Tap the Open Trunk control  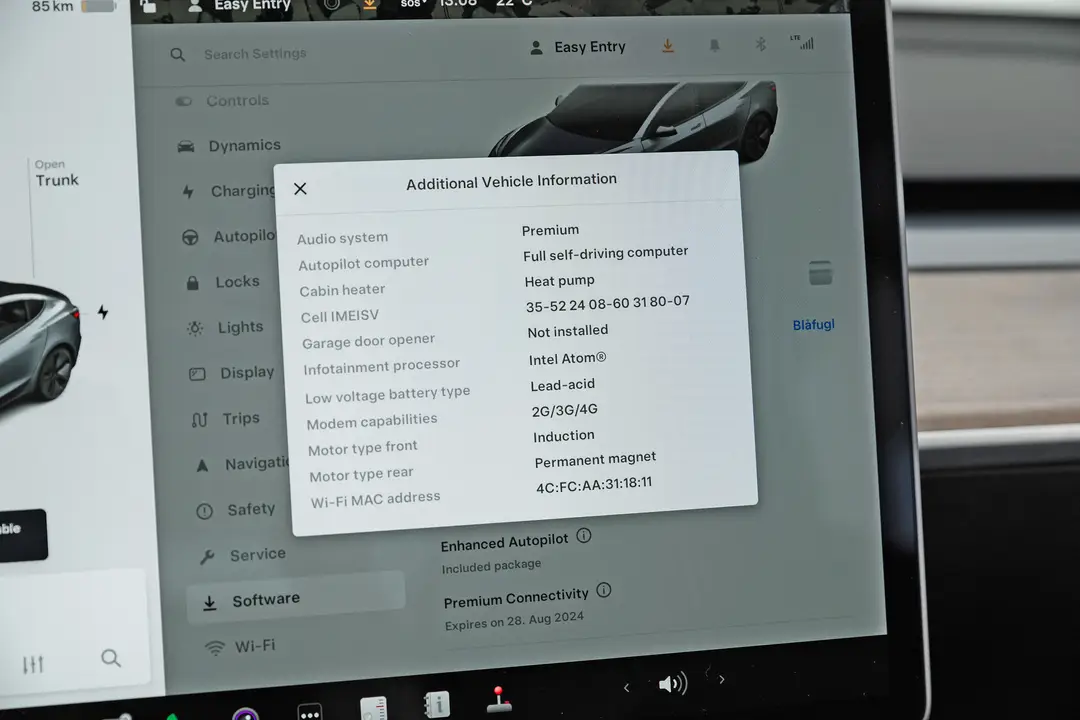56,174
